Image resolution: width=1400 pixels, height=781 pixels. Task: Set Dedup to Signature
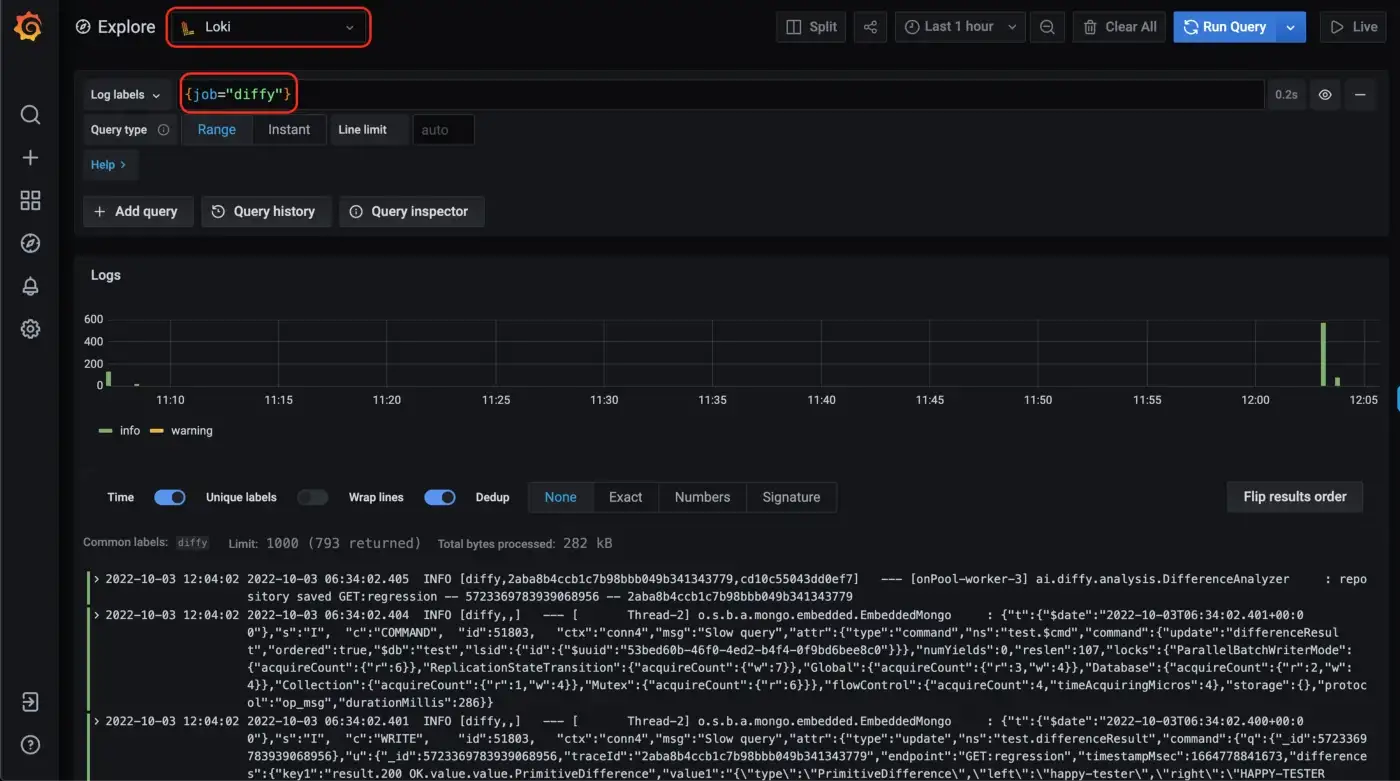(x=791, y=497)
